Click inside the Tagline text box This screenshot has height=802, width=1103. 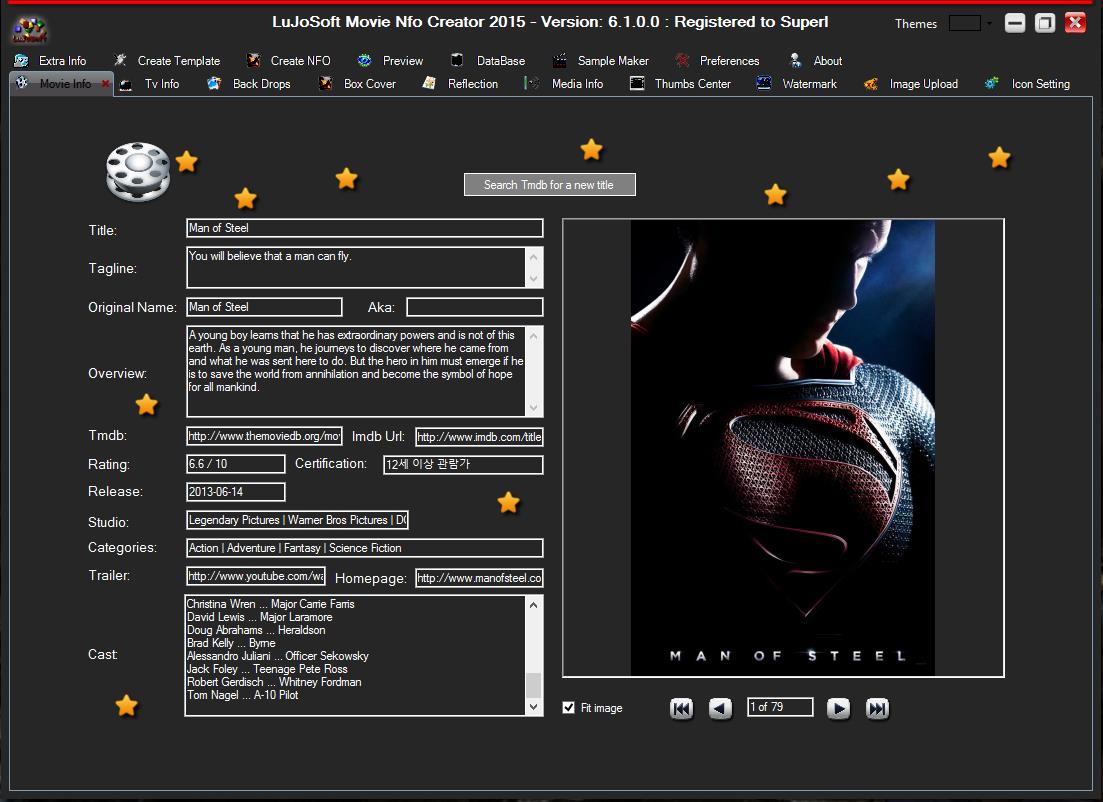(356, 267)
